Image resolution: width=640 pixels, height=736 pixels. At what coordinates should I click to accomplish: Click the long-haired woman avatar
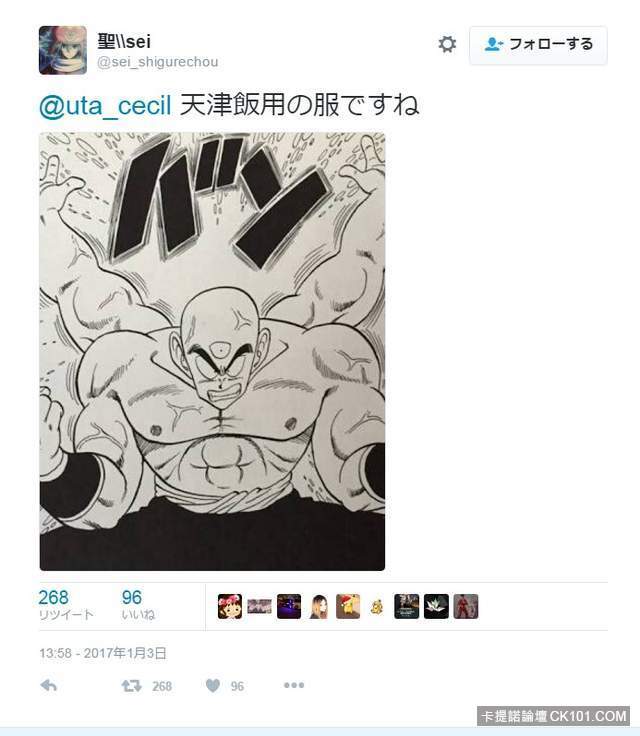tap(319, 606)
